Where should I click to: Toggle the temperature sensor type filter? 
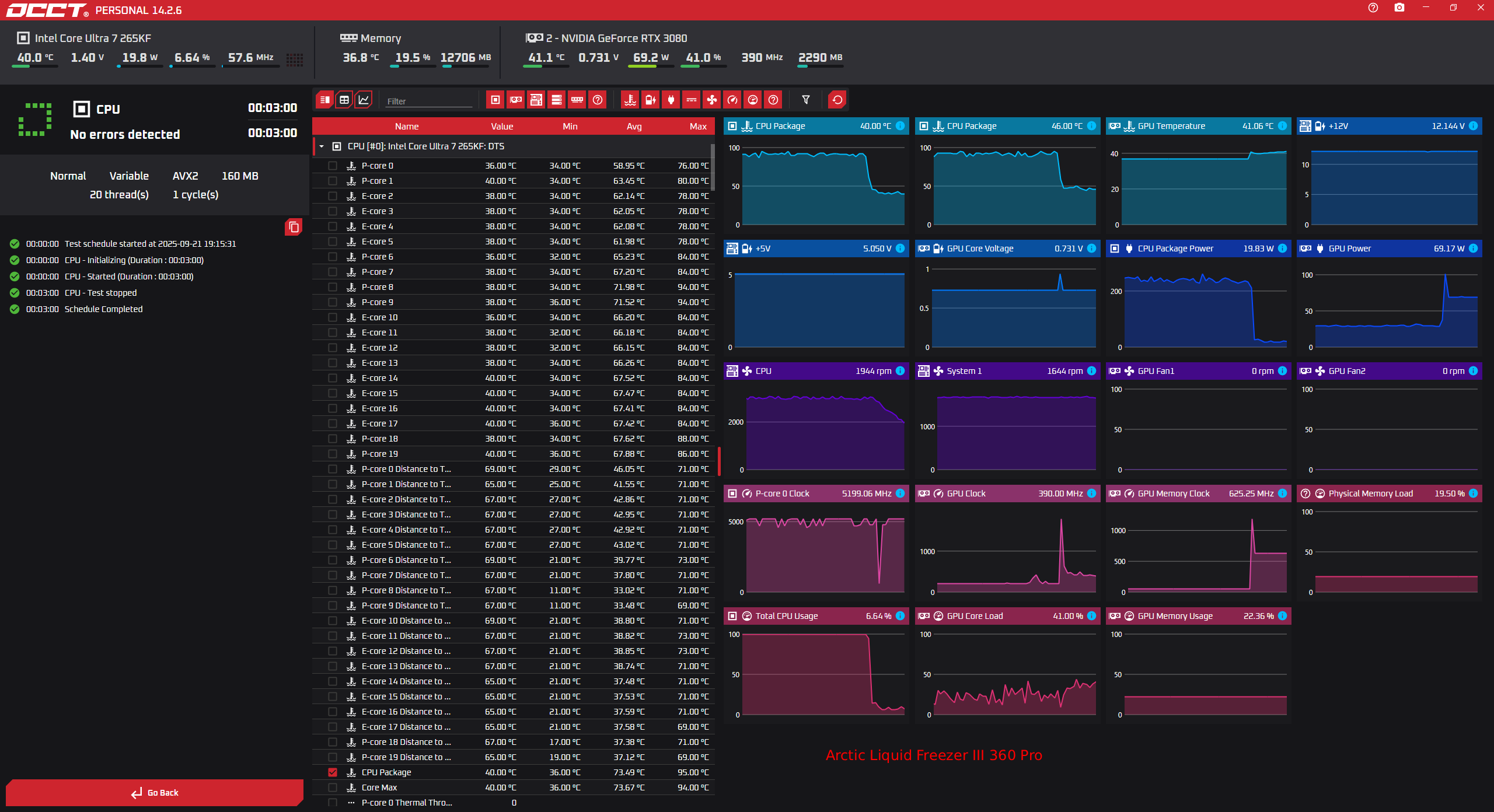pos(630,100)
